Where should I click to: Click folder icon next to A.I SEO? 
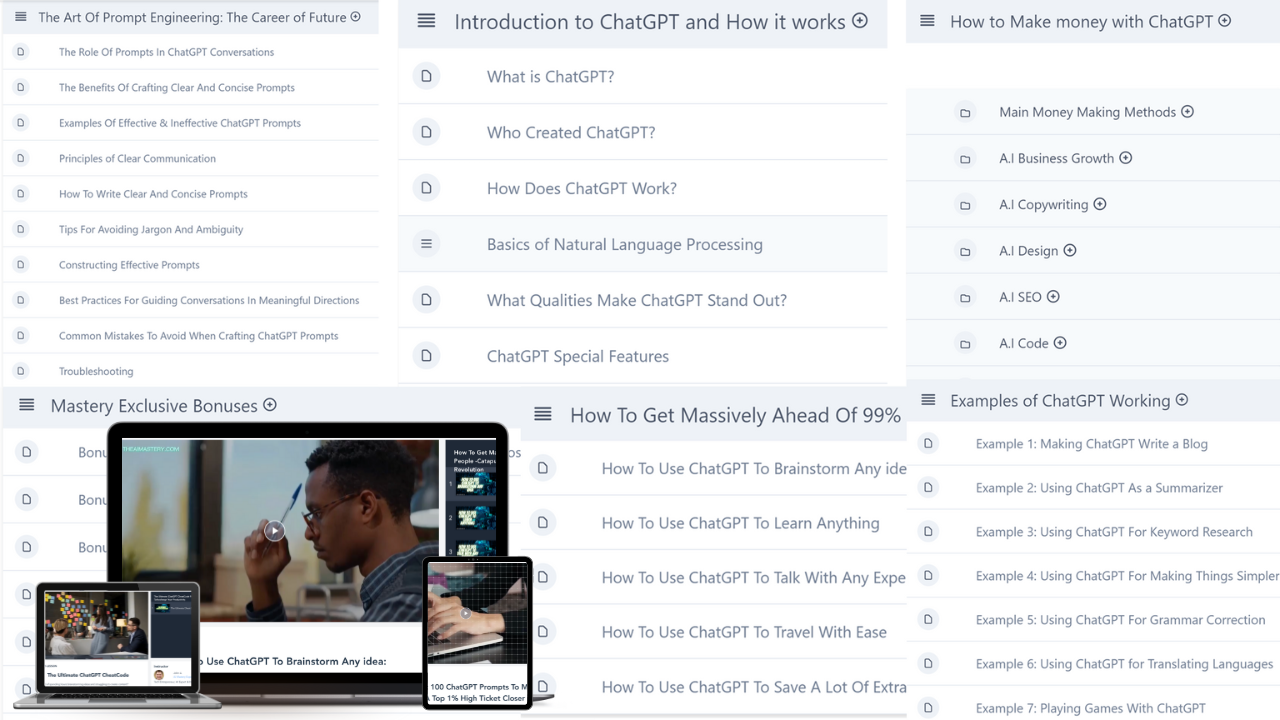point(965,298)
